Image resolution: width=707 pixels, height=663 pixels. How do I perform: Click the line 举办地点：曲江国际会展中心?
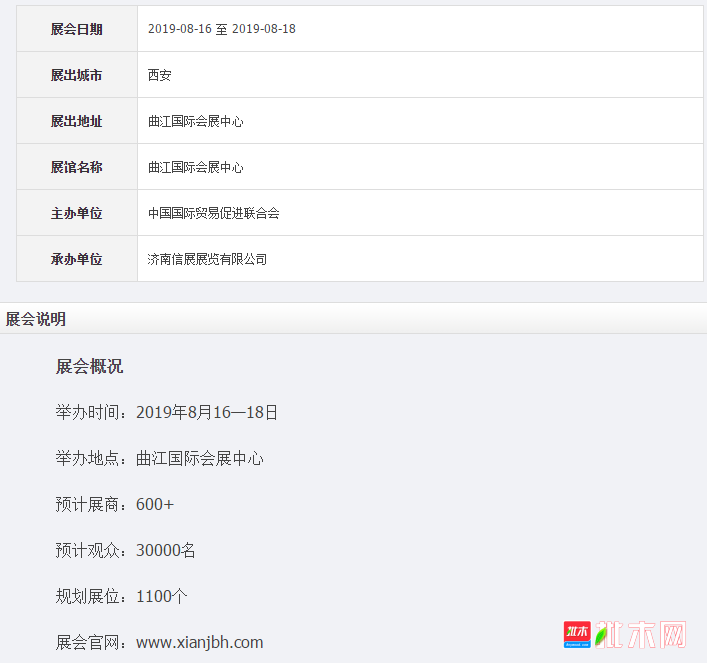click(x=160, y=458)
